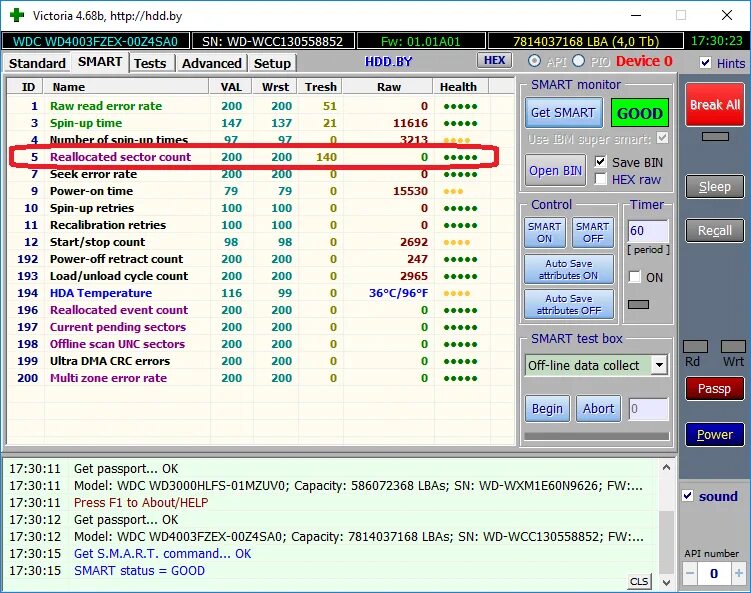Click the SMART test value field

pyautogui.click(x=648, y=409)
